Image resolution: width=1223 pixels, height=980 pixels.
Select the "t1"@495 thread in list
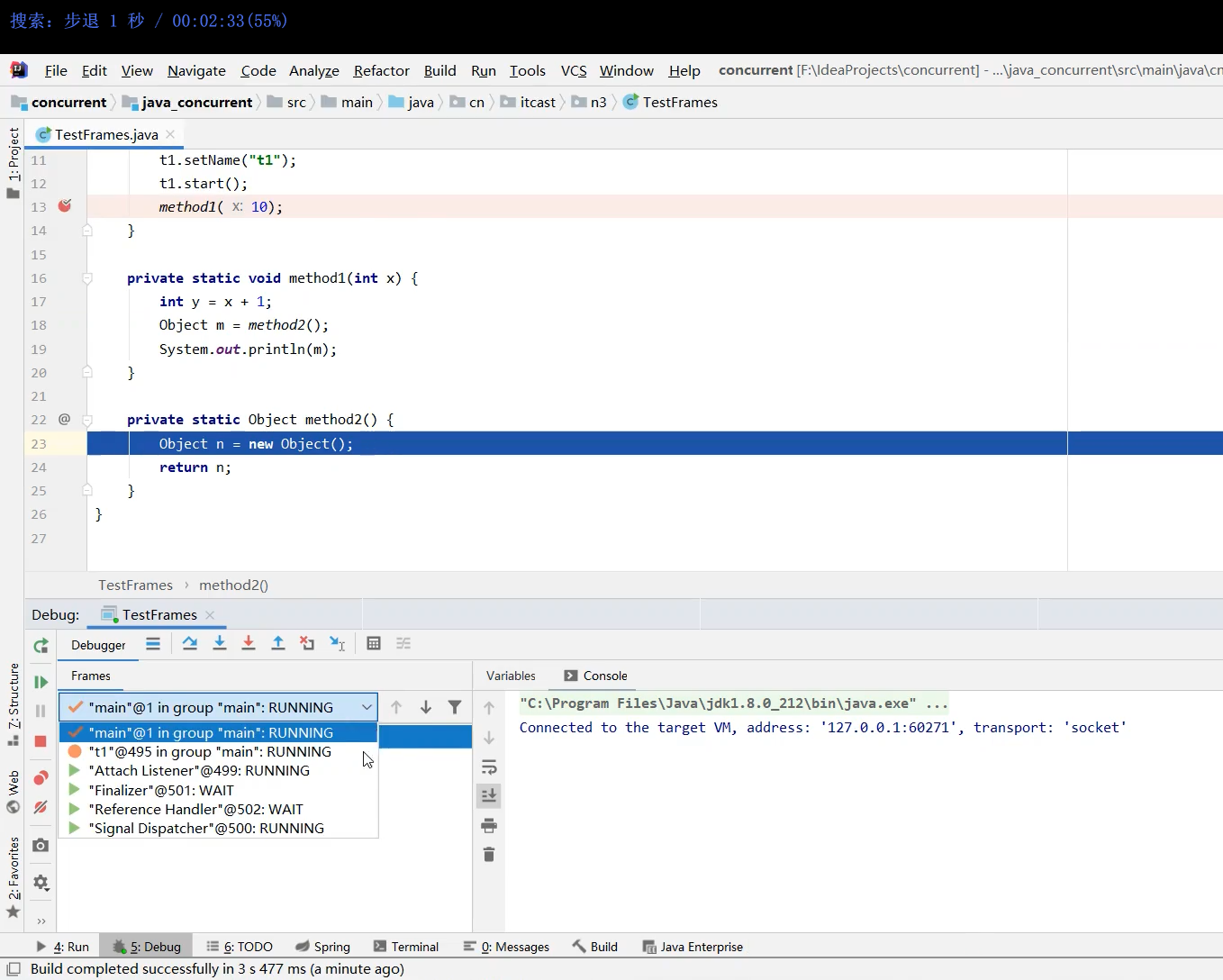(210, 752)
